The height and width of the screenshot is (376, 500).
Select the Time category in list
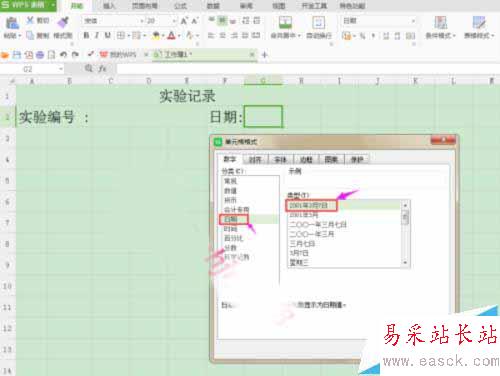[231, 229]
